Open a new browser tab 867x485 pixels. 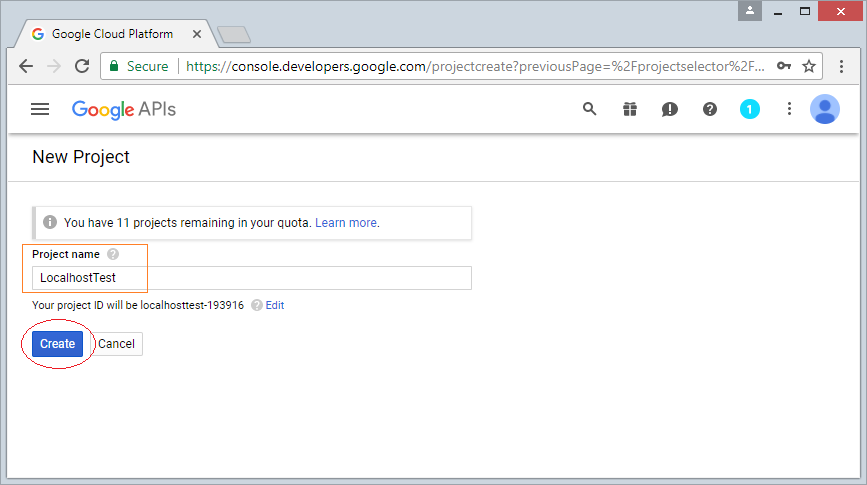click(234, 35)
